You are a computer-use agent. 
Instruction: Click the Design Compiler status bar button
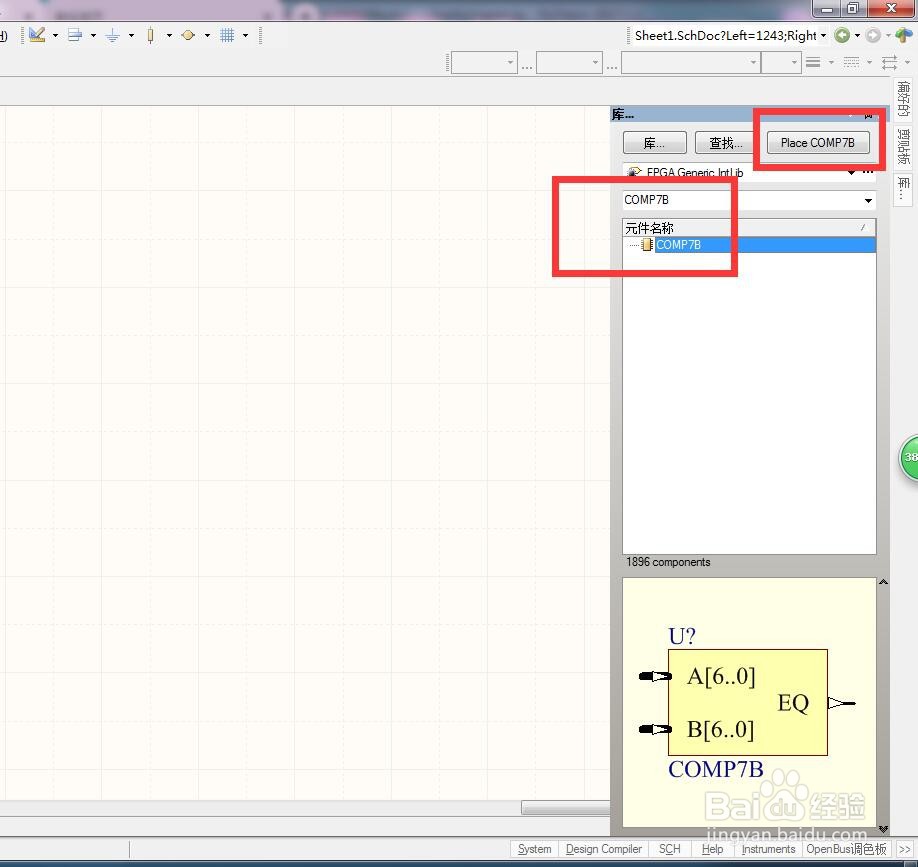coord(604,849)
